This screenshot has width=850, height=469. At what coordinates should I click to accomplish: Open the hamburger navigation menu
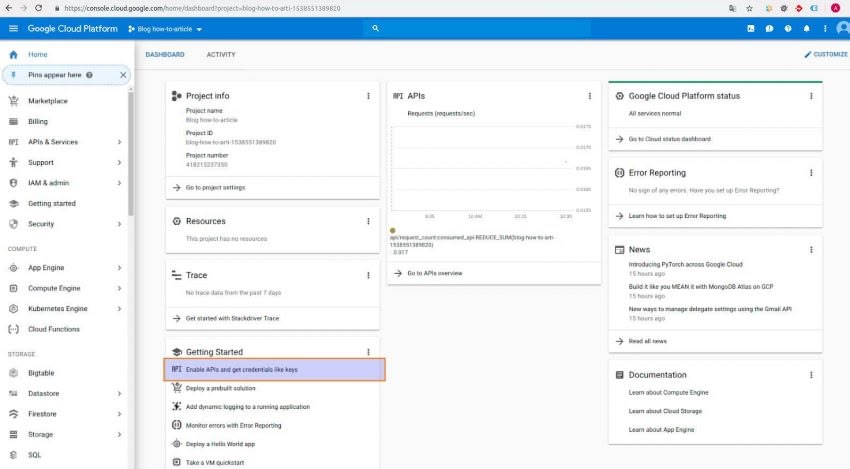(14, 29)
